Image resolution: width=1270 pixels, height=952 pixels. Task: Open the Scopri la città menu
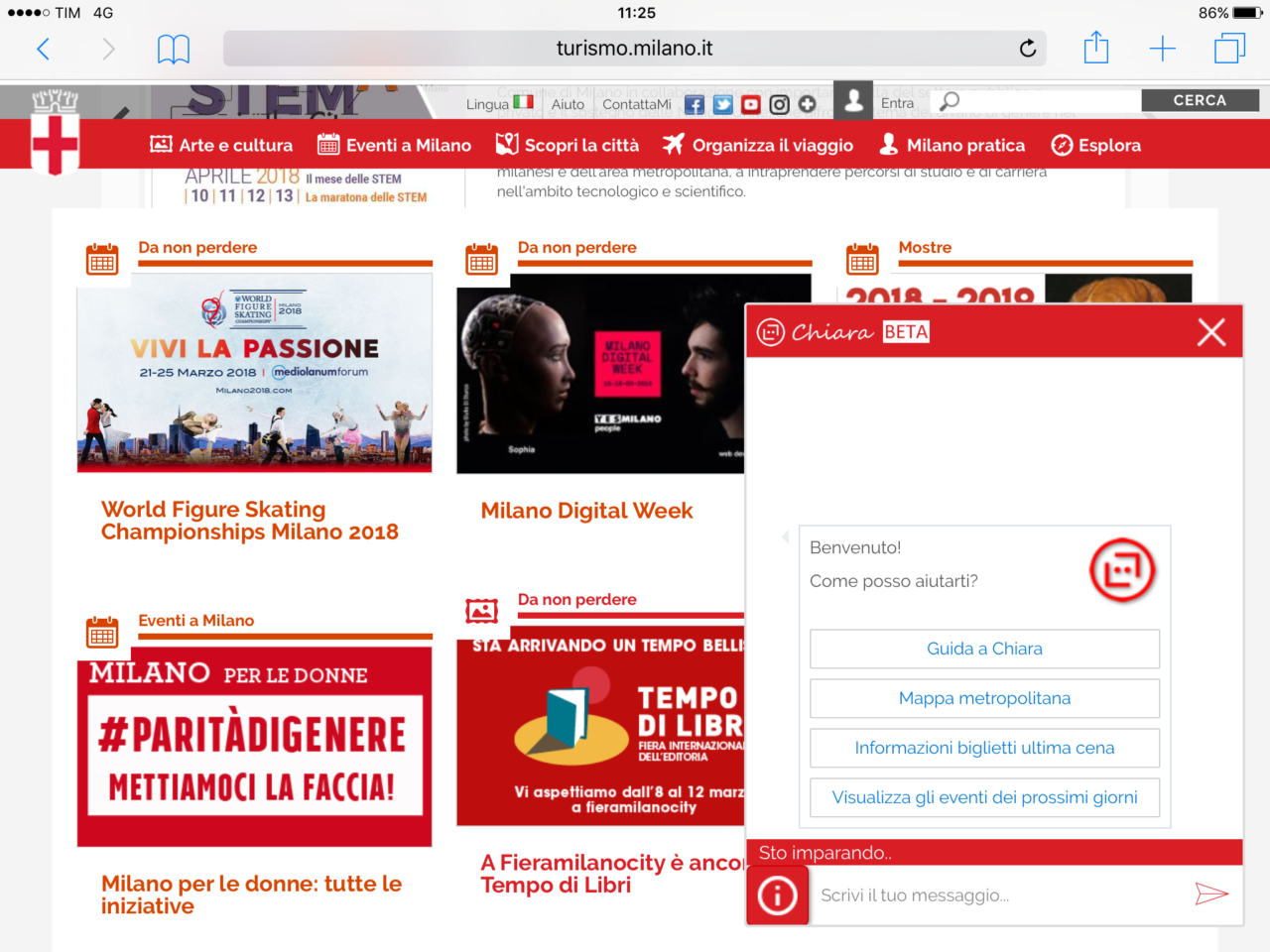click(x=568, y=145)
